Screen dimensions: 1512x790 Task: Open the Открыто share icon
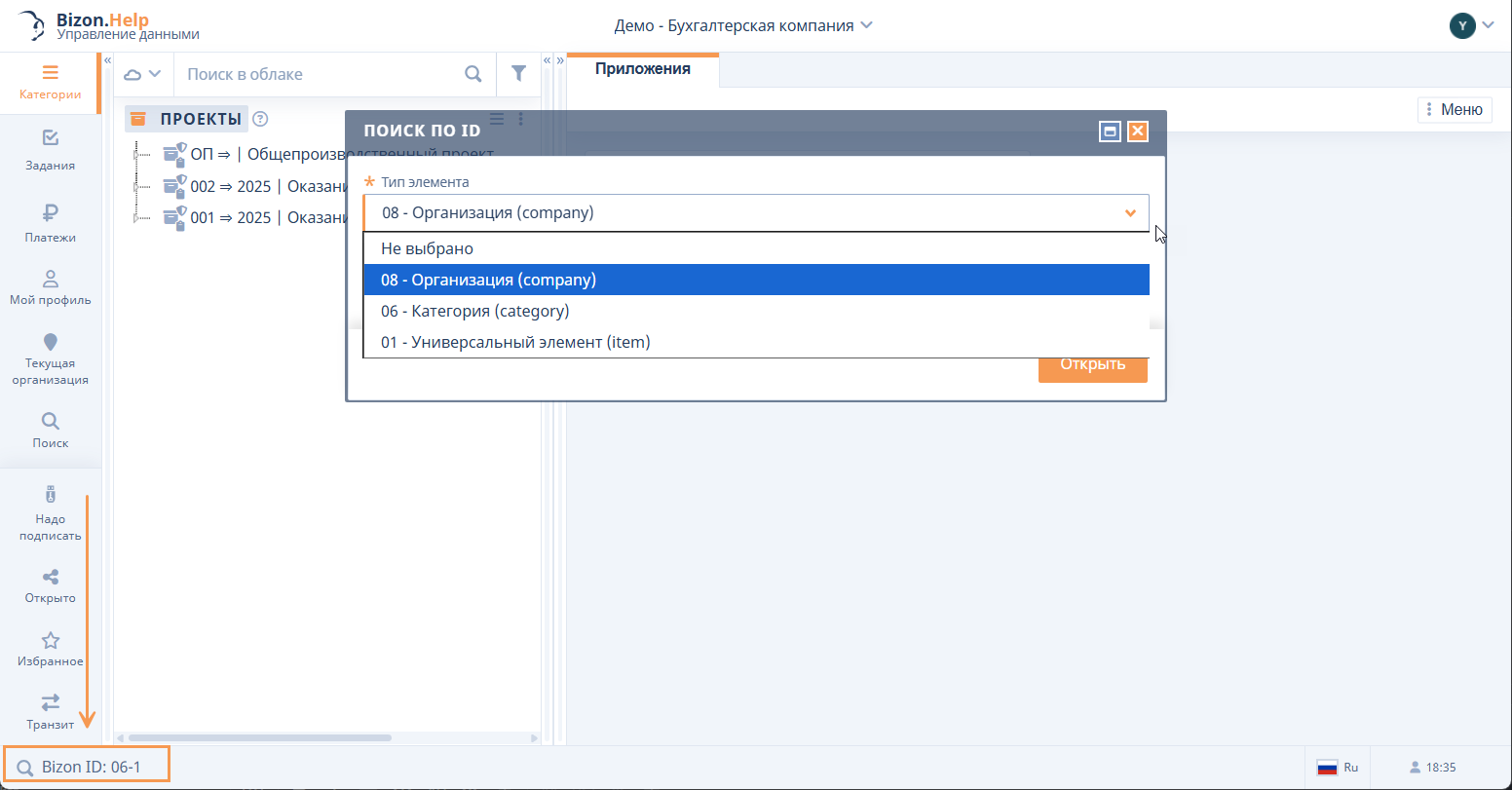[x=51, y=586]
